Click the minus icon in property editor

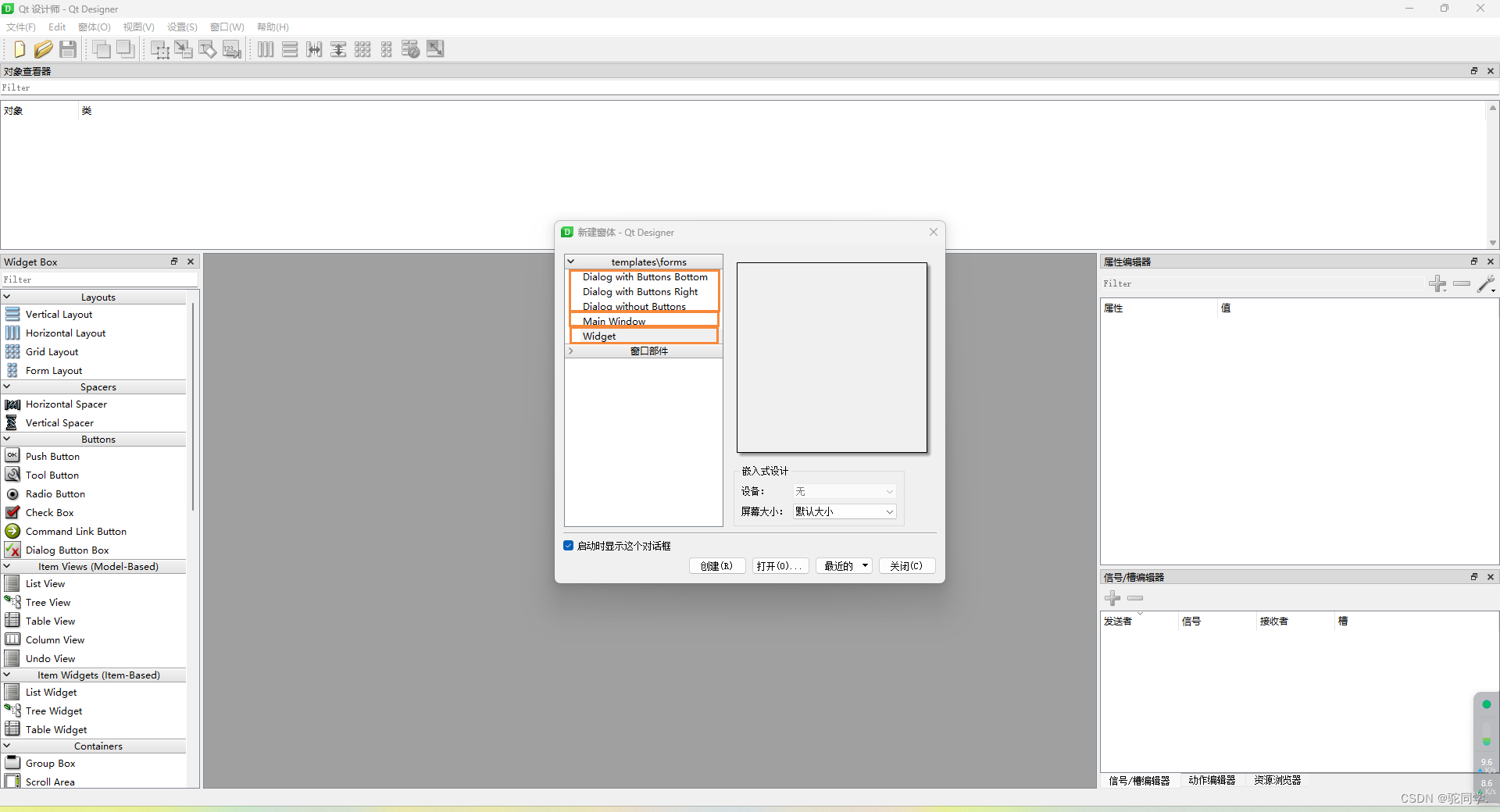pyautogui.click(x=1462, y=283)
